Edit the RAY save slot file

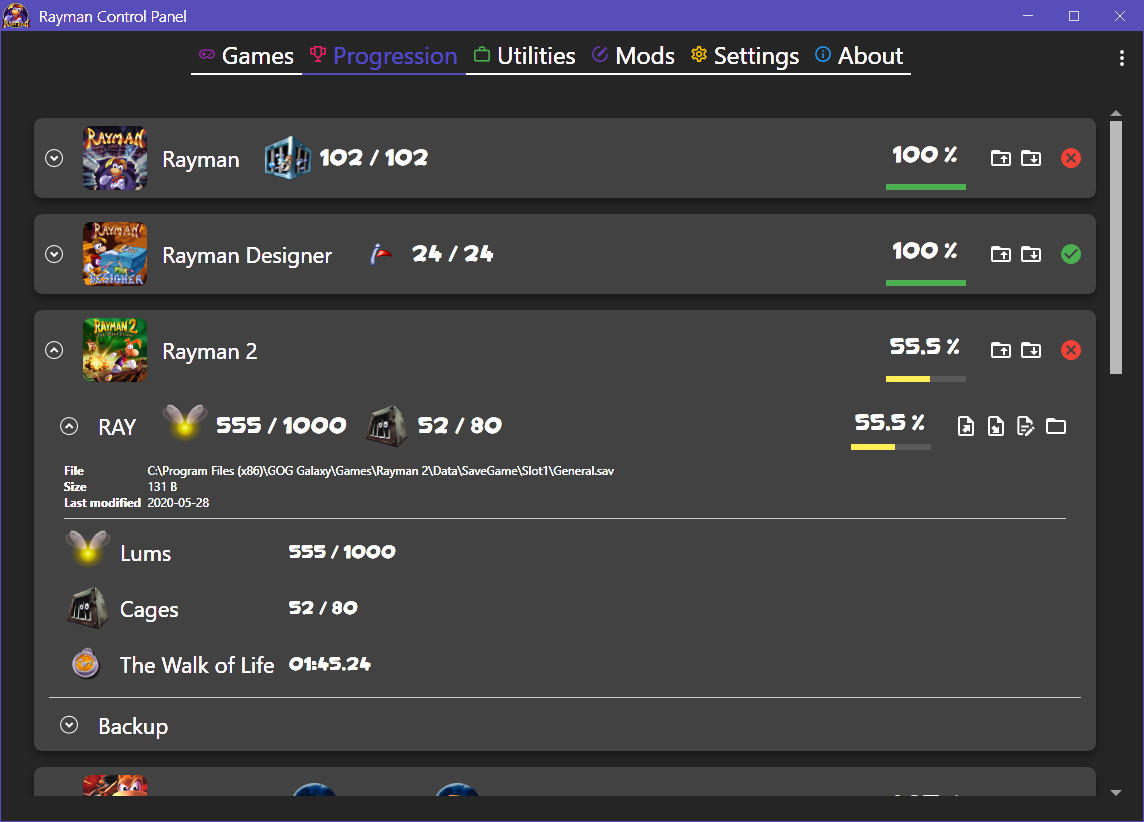click(1025, 425)
